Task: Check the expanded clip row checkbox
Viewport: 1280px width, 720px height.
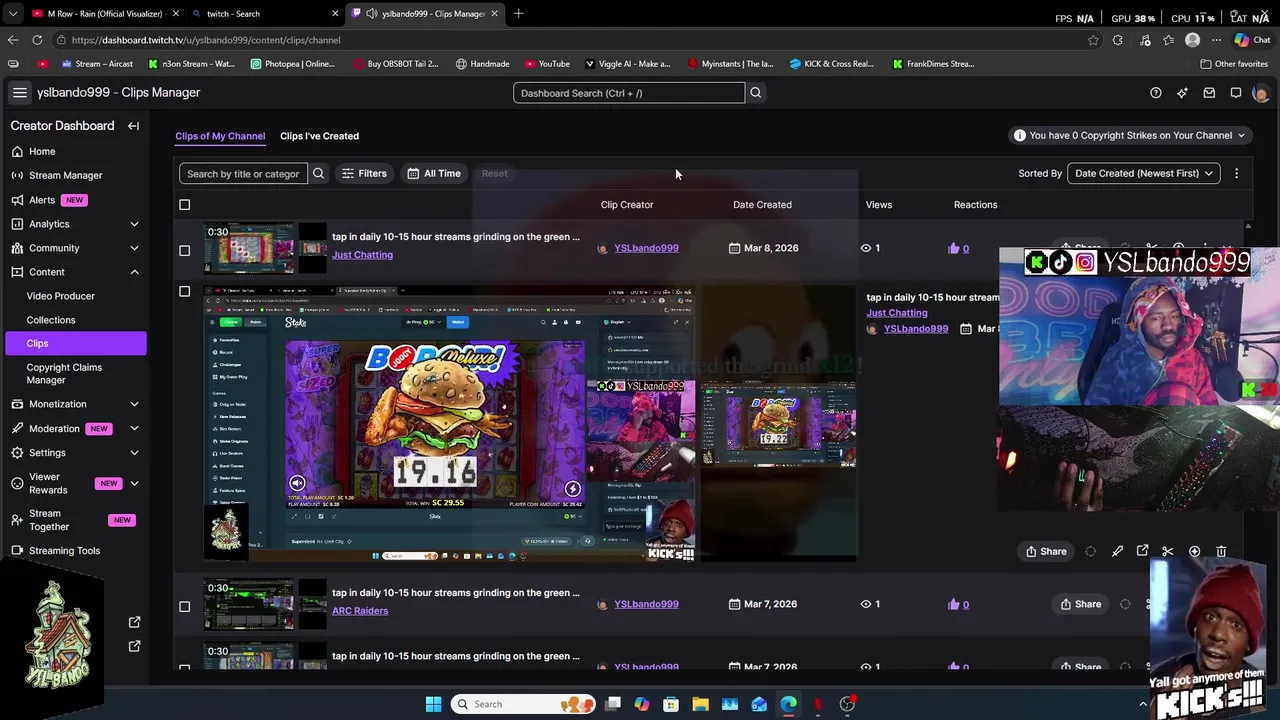Action: coord(184,292)
